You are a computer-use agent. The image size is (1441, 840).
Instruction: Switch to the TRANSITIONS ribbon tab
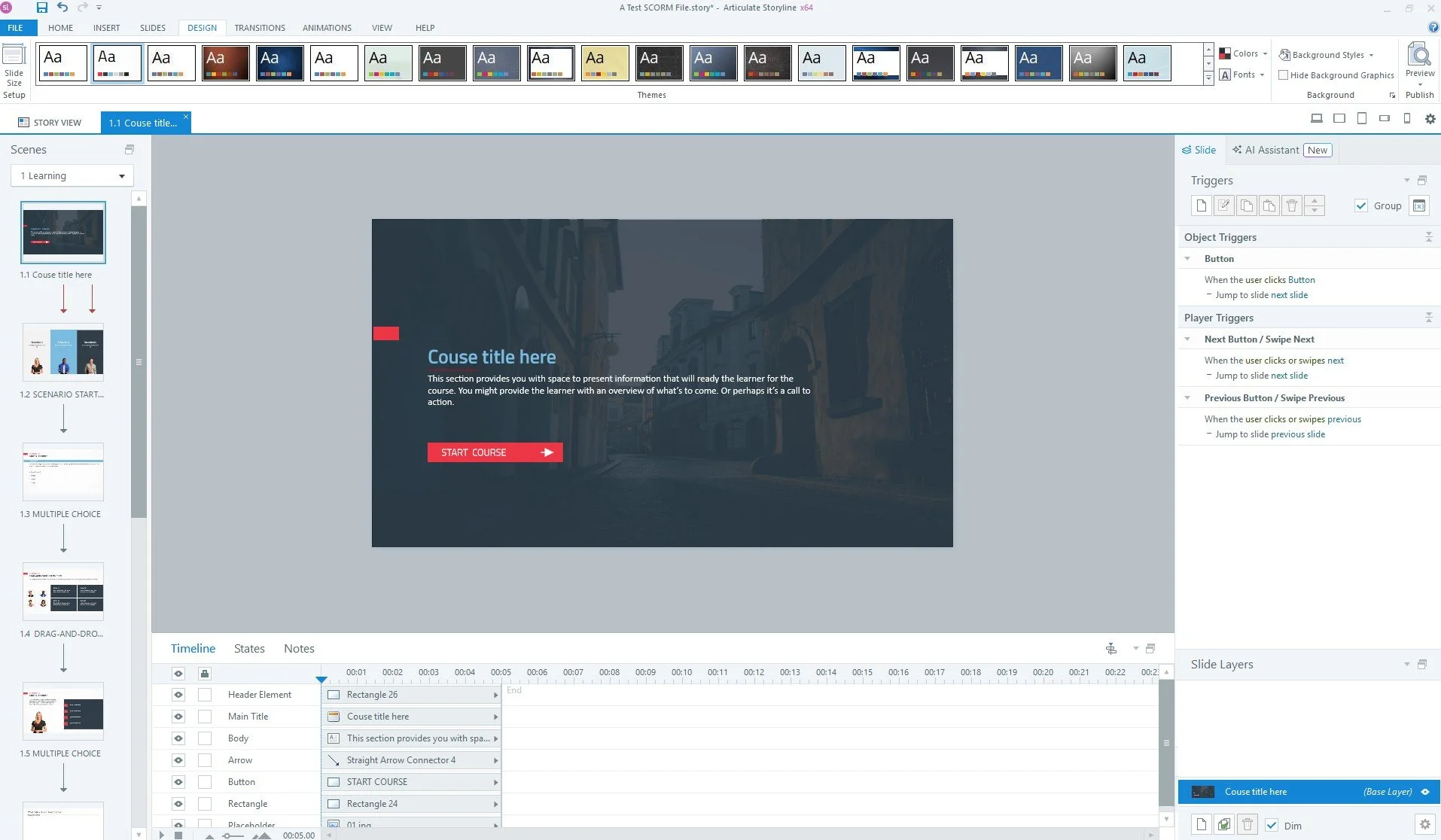[x=260, y=28]
